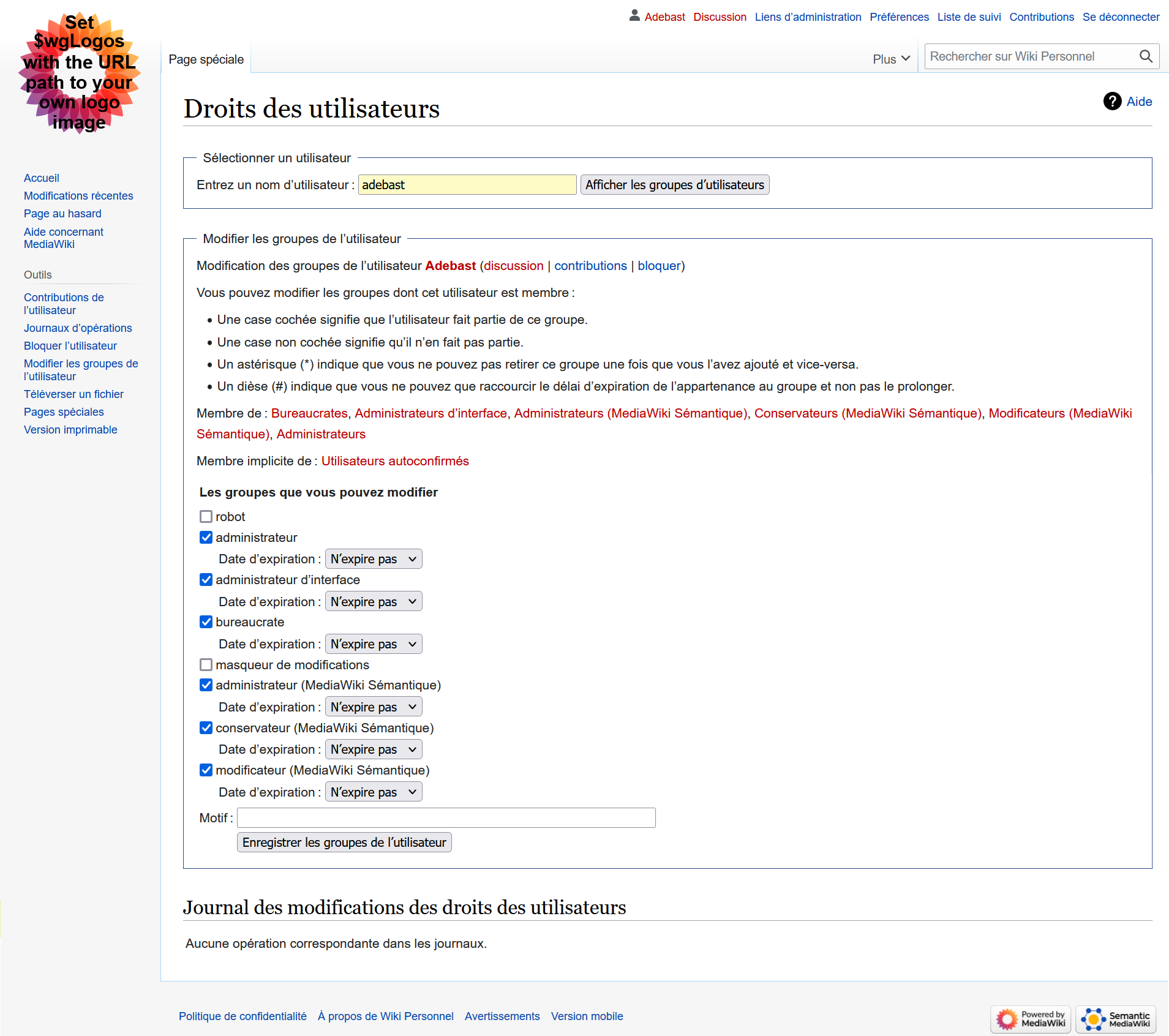Viewport: 1169px width, 1036px height.
Task: Open Modifier les groupes de l'utilisateur sidebar link
Action: click(81, 369)
